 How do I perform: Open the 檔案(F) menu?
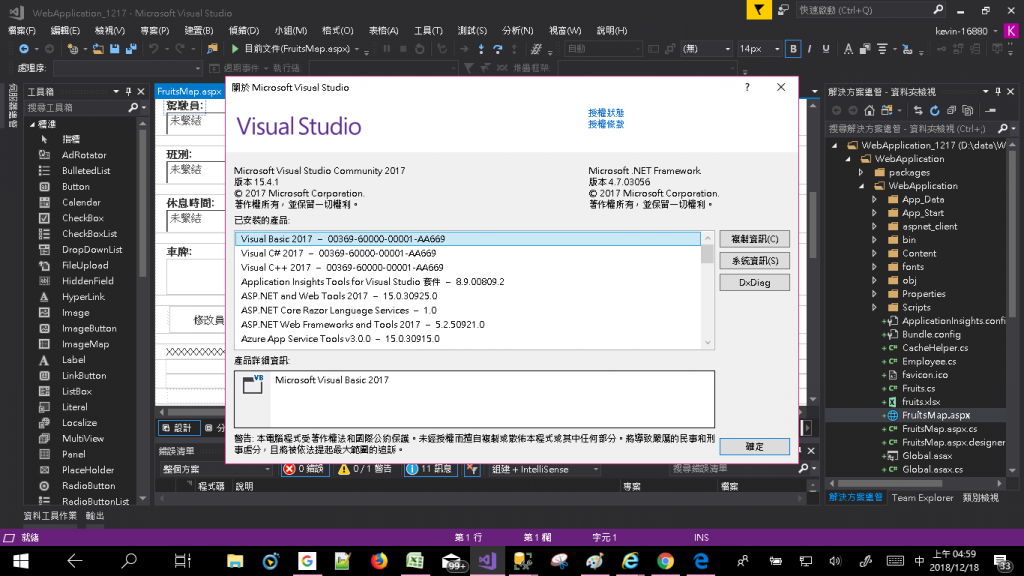[x=22, y=31]
